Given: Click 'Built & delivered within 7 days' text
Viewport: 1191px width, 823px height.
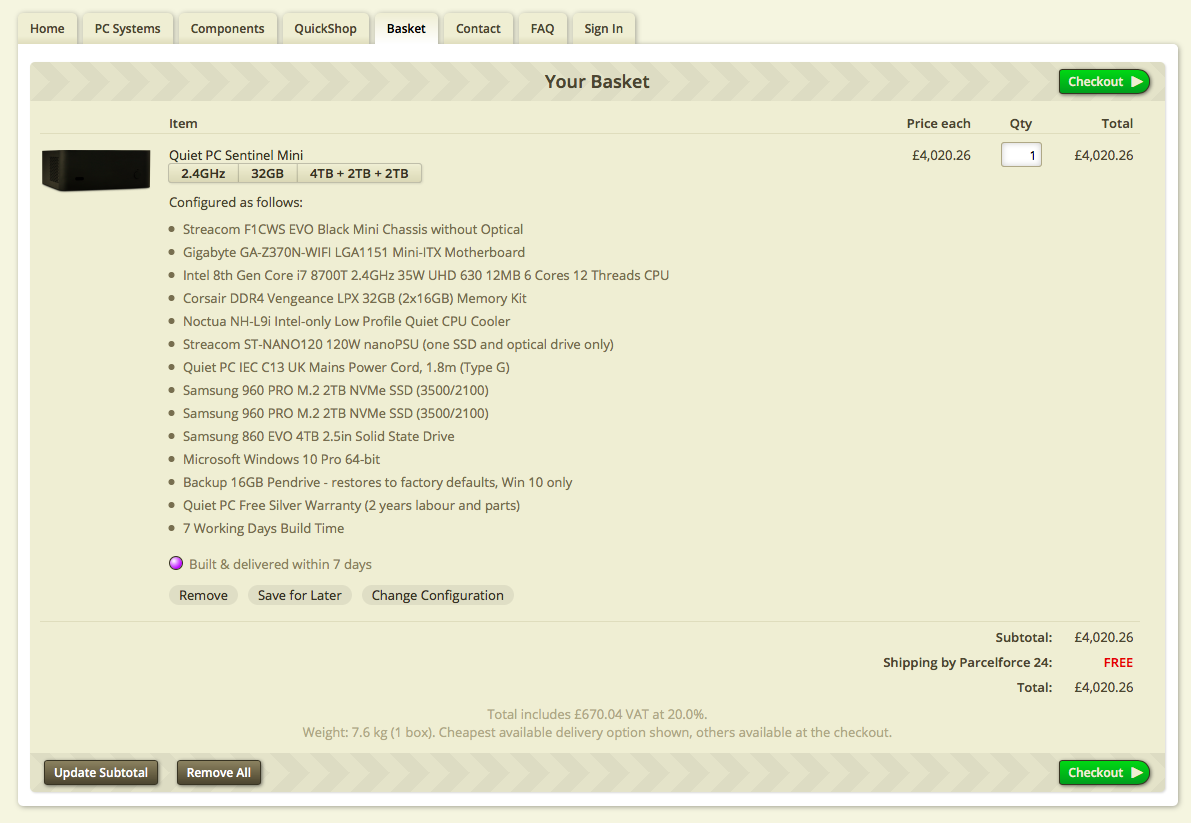Looking at the screenshot, I should (x=280, y=564).
